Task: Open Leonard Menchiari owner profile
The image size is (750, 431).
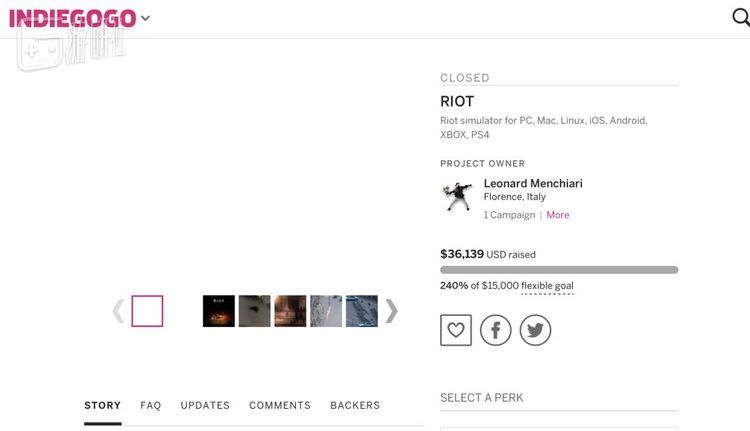Action: [533, 184]
